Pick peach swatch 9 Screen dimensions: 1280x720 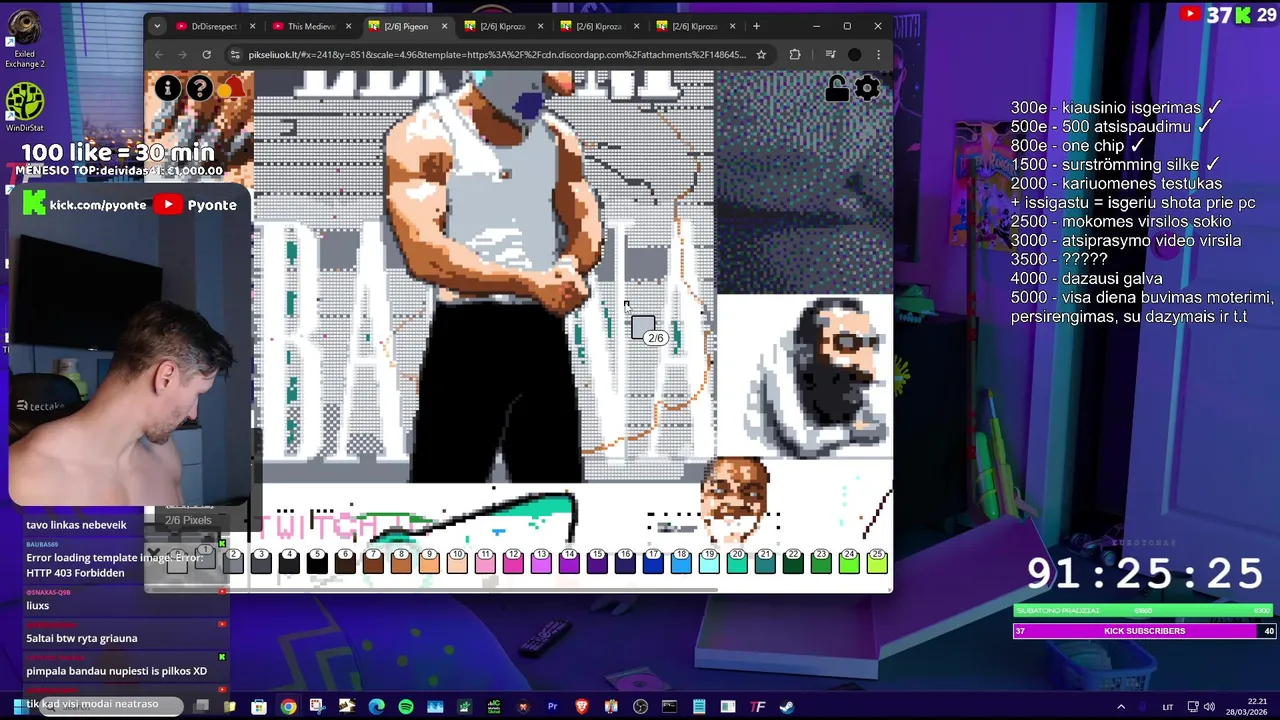tap(429, 561)
